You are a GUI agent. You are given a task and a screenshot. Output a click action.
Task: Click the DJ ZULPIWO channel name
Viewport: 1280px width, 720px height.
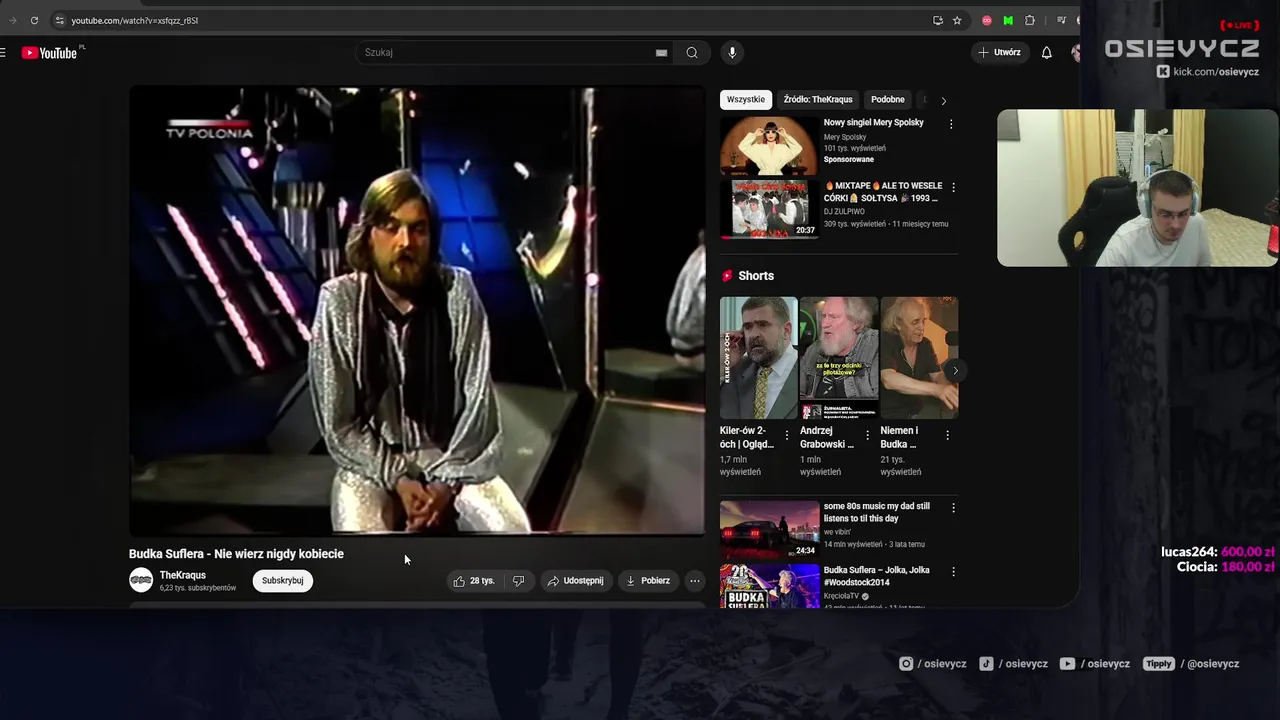(x=844, y=211)
